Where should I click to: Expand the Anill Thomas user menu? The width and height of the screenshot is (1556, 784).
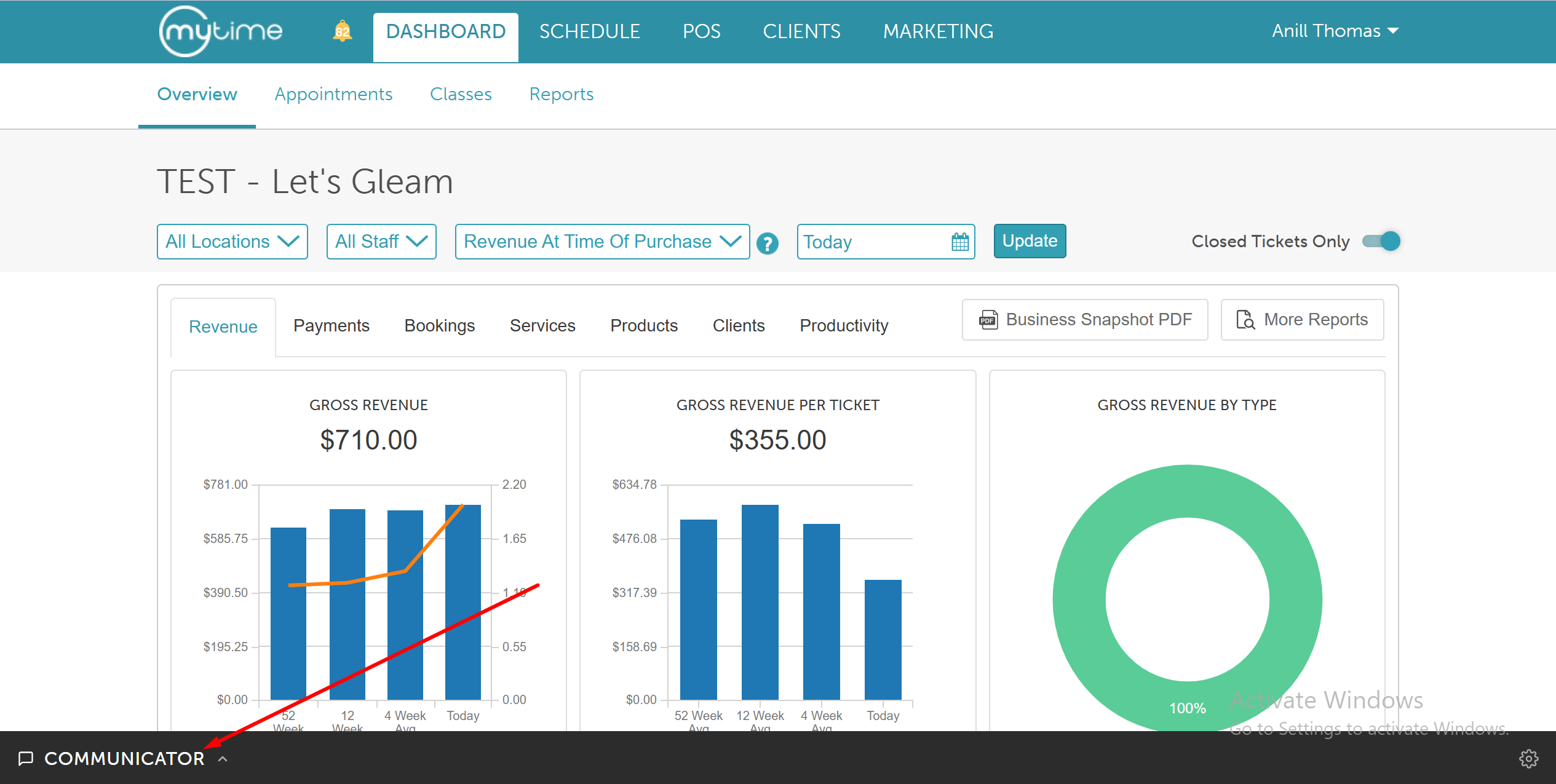(1335, 31)
